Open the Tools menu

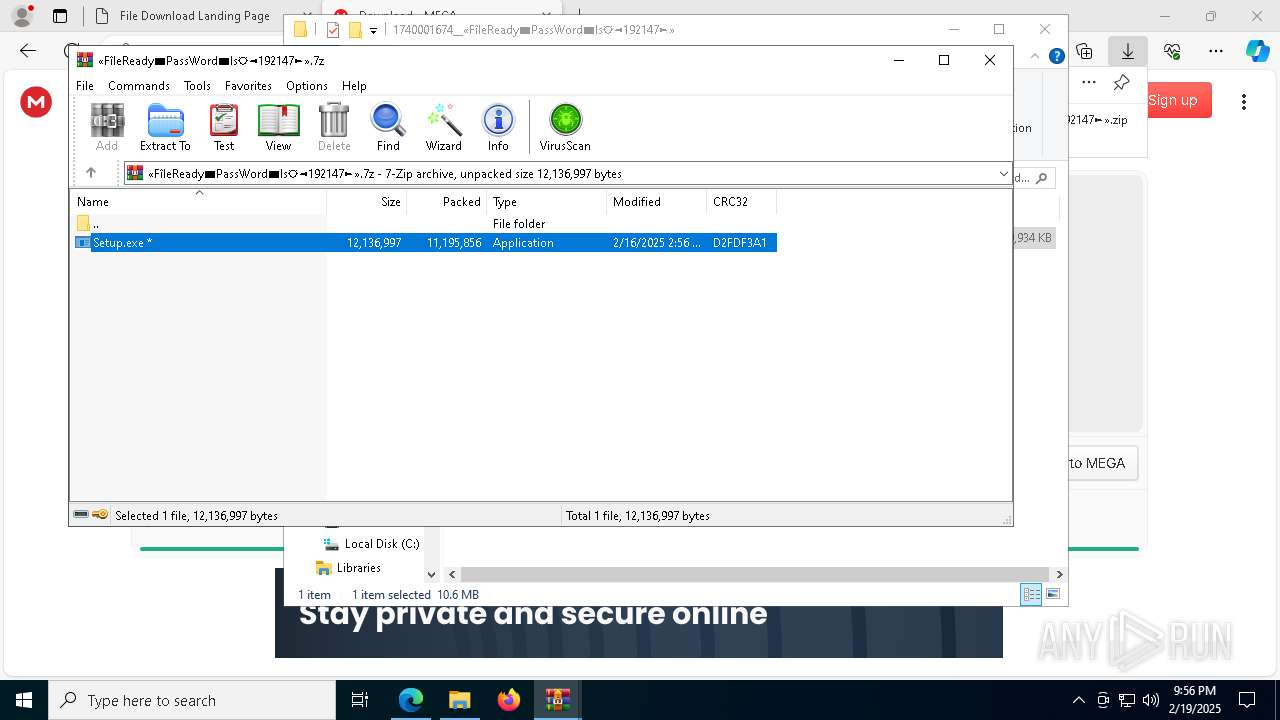click(x=197, y=86)
